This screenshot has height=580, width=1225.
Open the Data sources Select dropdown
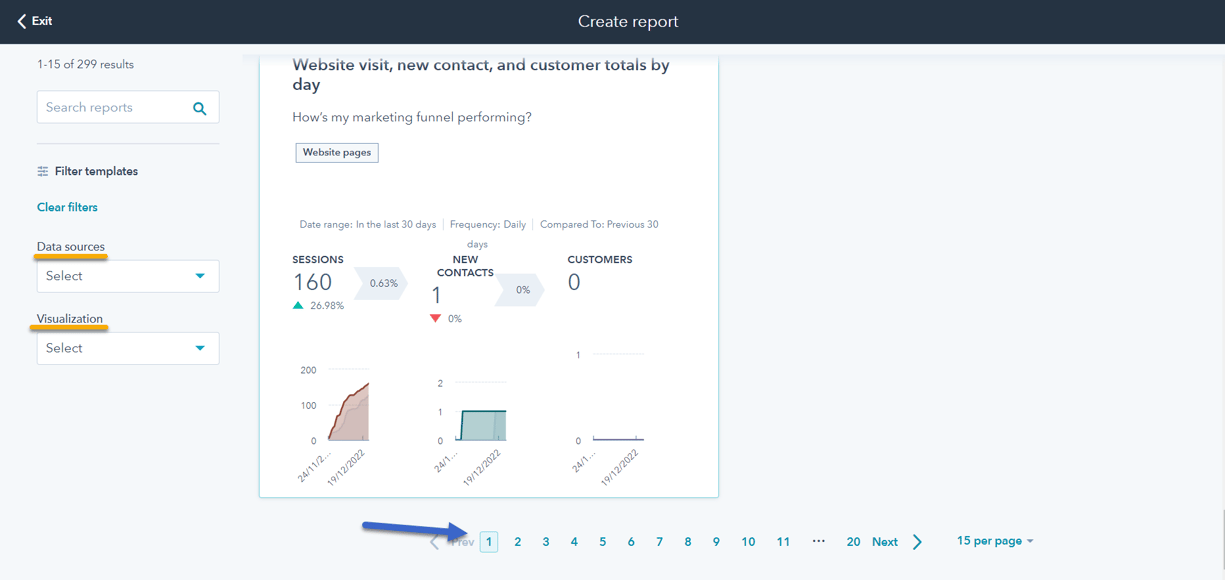click(x=127, y=276)
